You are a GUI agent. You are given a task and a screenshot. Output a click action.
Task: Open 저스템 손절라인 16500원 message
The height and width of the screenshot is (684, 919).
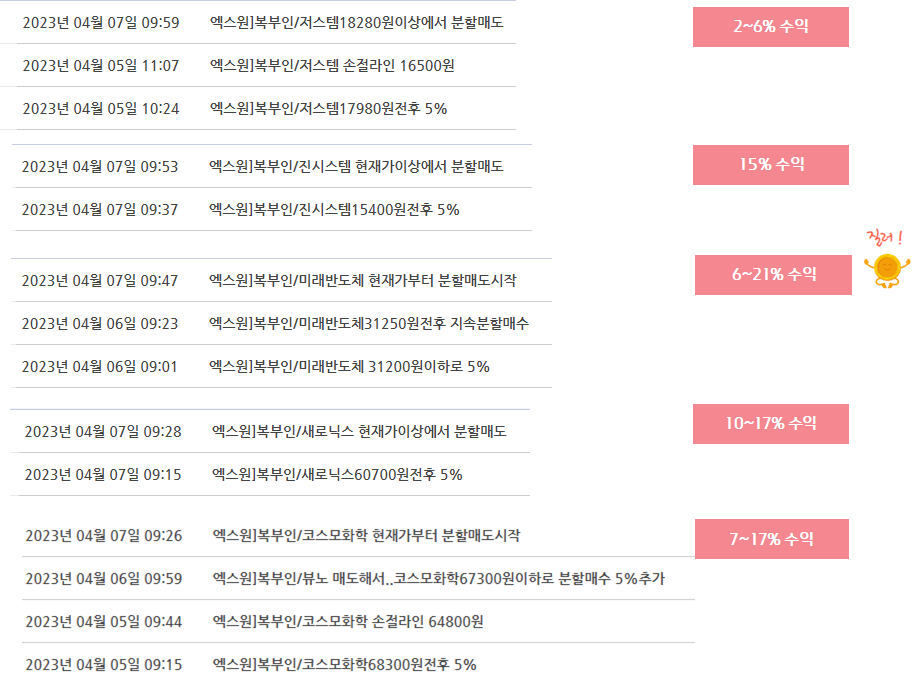click(332, 66)
